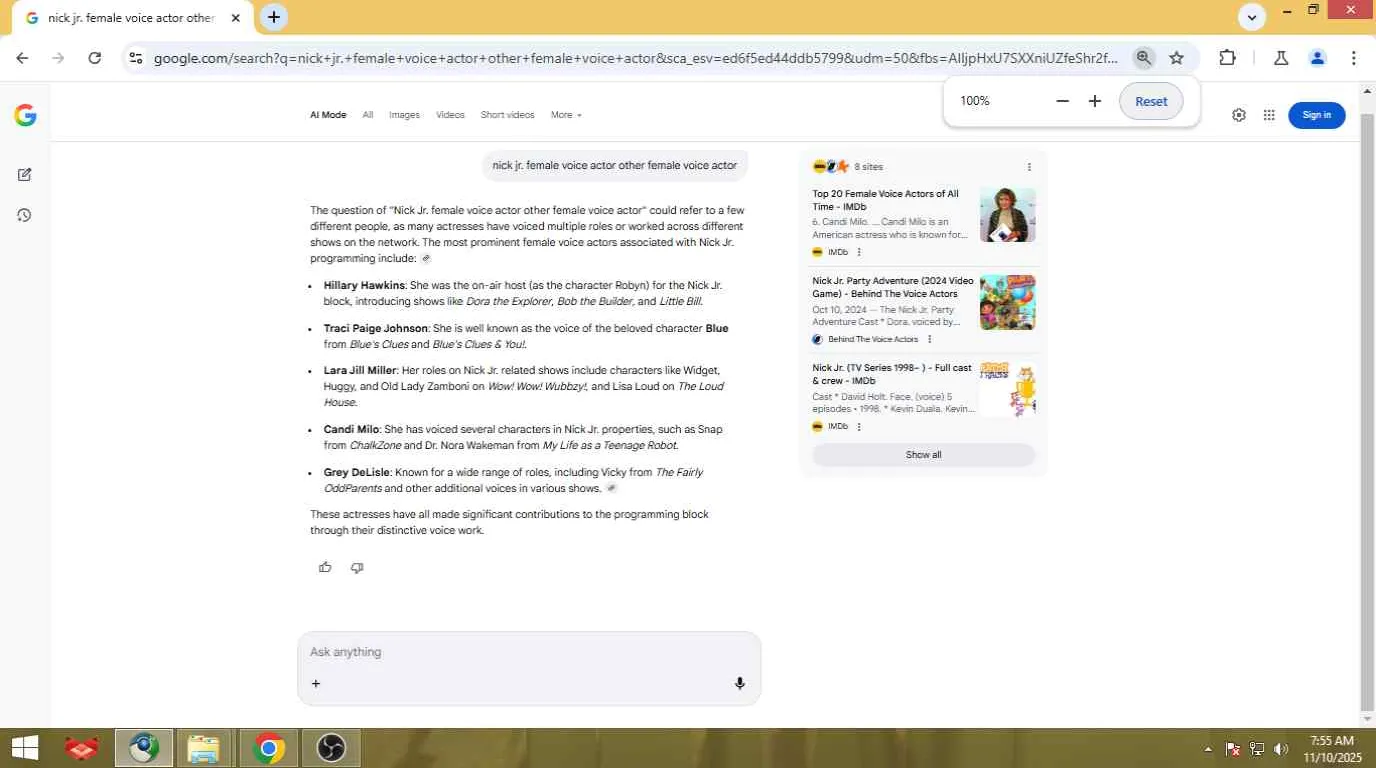
Task: Reset the page zoom level
Action: pos(1151,101)
